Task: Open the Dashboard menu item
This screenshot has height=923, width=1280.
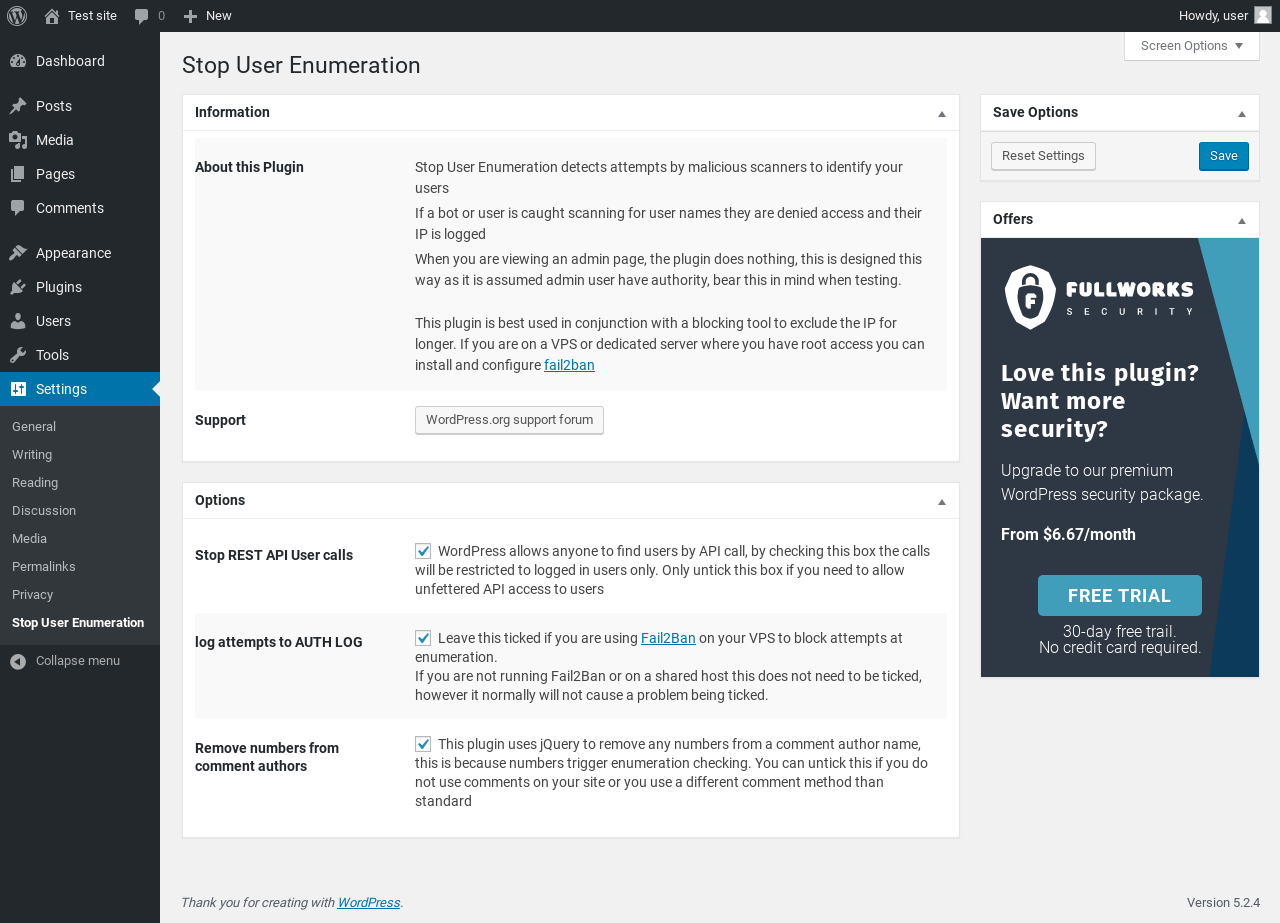Action: pyautogui.click(x=80, y=61)
